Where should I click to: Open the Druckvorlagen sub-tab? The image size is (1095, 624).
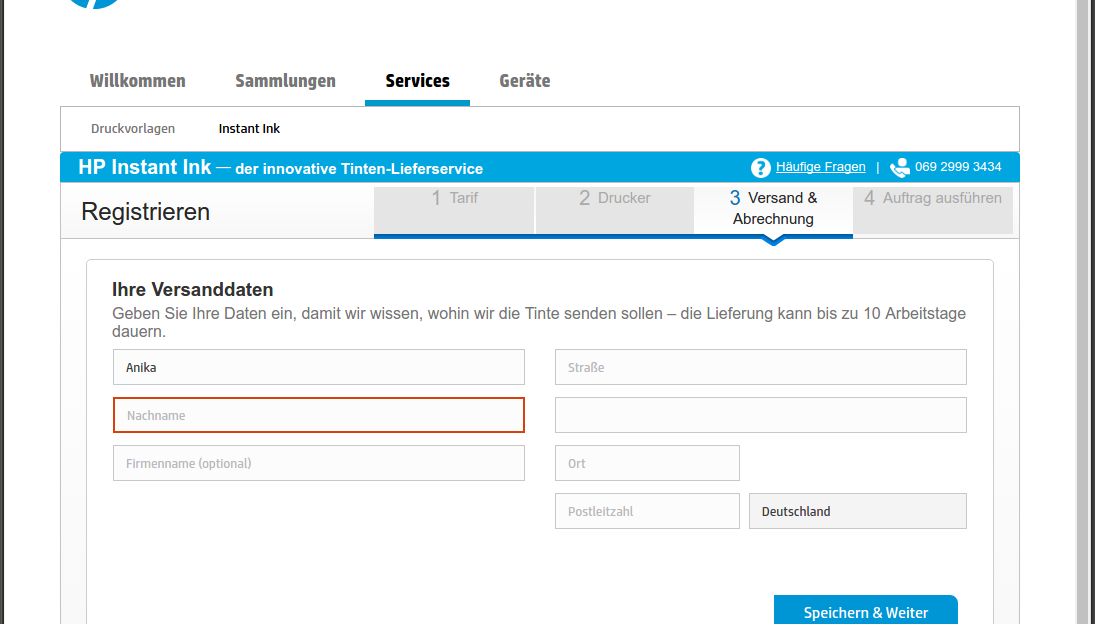[x=133, y=128]
